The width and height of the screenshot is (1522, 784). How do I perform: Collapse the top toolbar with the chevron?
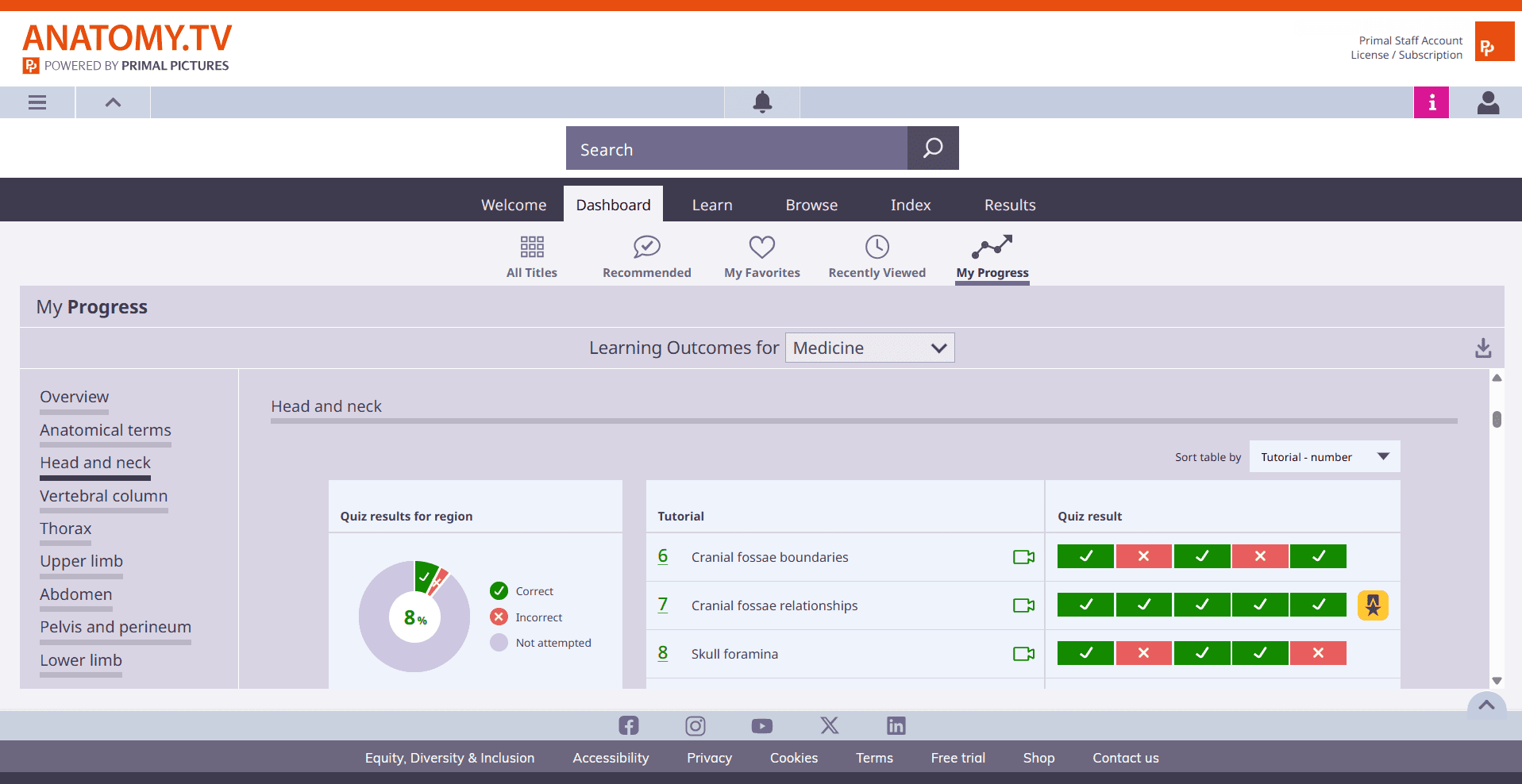coord(112,102)
